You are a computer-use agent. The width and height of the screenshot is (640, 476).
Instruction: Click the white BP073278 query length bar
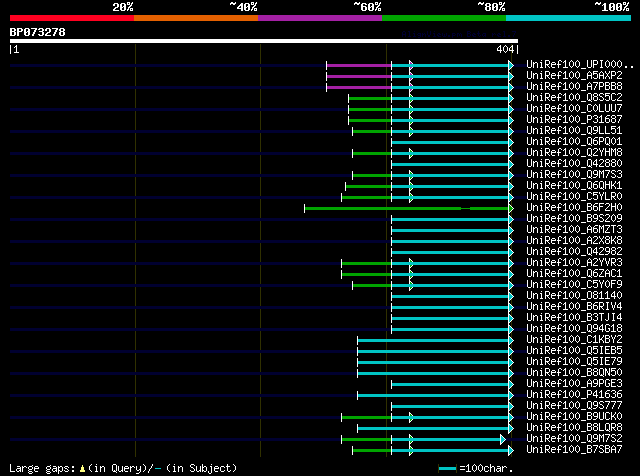(264, 41)
